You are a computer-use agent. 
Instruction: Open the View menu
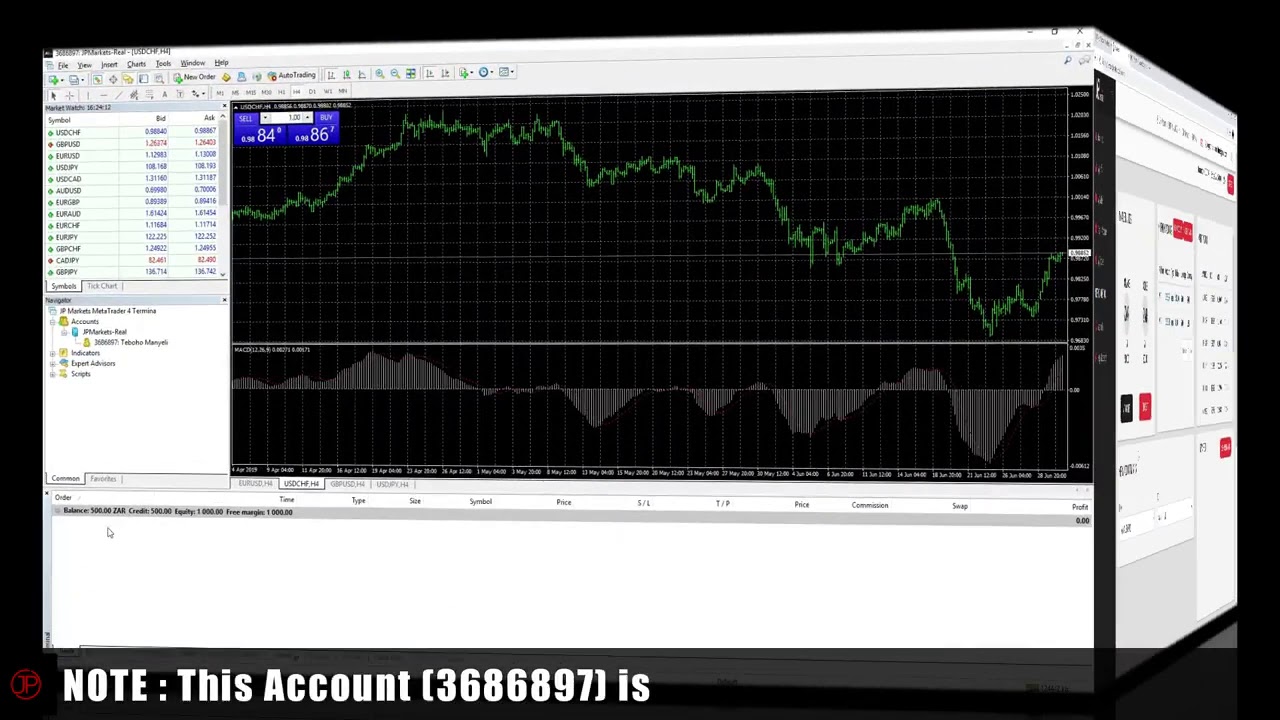(84, 65)
